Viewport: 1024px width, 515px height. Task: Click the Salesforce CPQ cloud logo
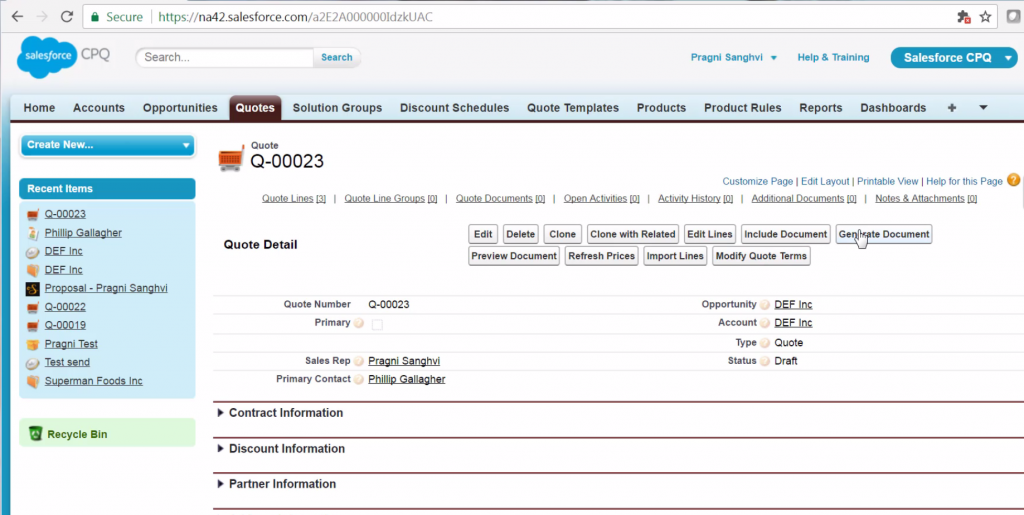point(47,57)
